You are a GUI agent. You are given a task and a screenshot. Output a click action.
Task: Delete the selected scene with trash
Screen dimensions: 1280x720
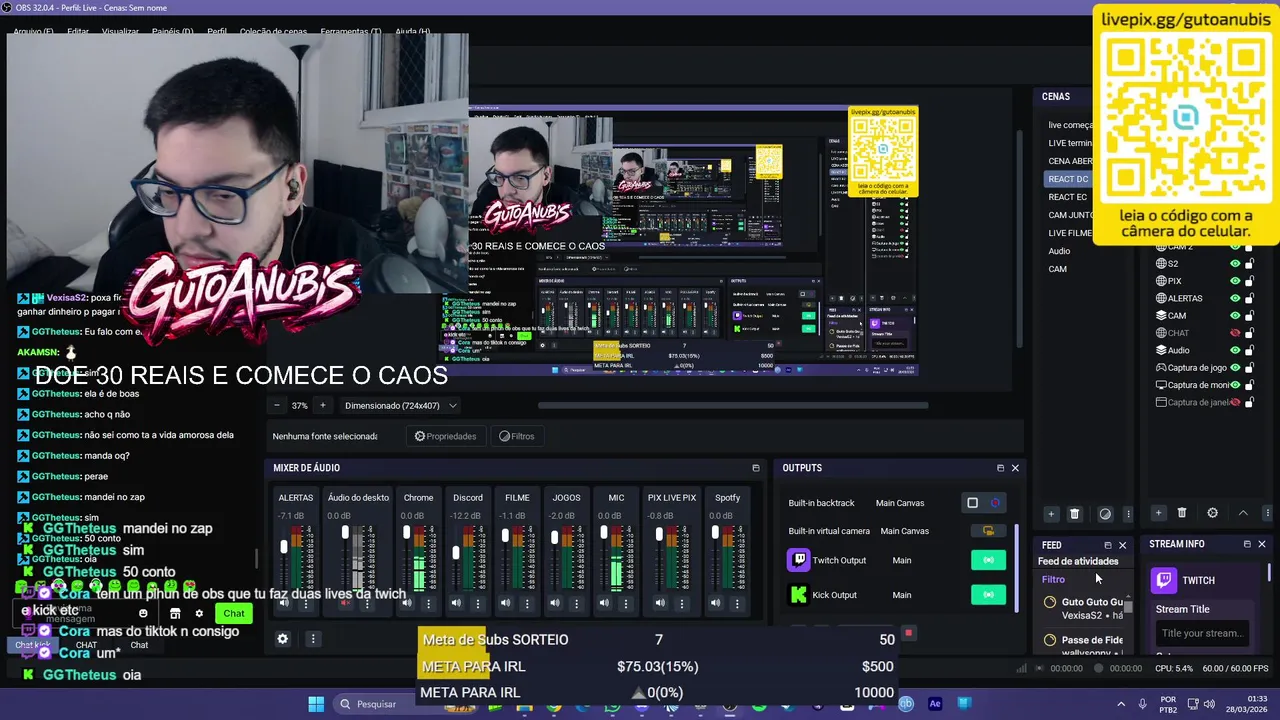click(1075, 514)
